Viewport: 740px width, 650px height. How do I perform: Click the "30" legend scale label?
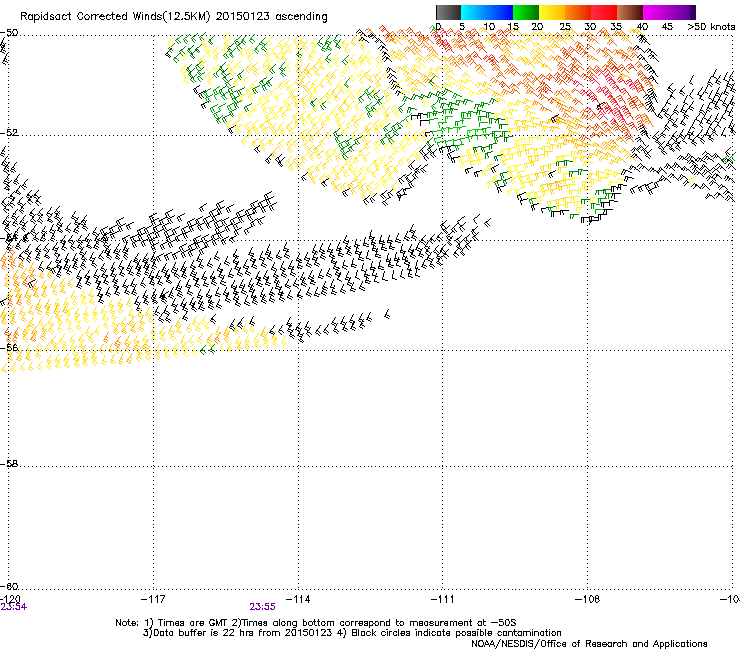click(590, 27)
